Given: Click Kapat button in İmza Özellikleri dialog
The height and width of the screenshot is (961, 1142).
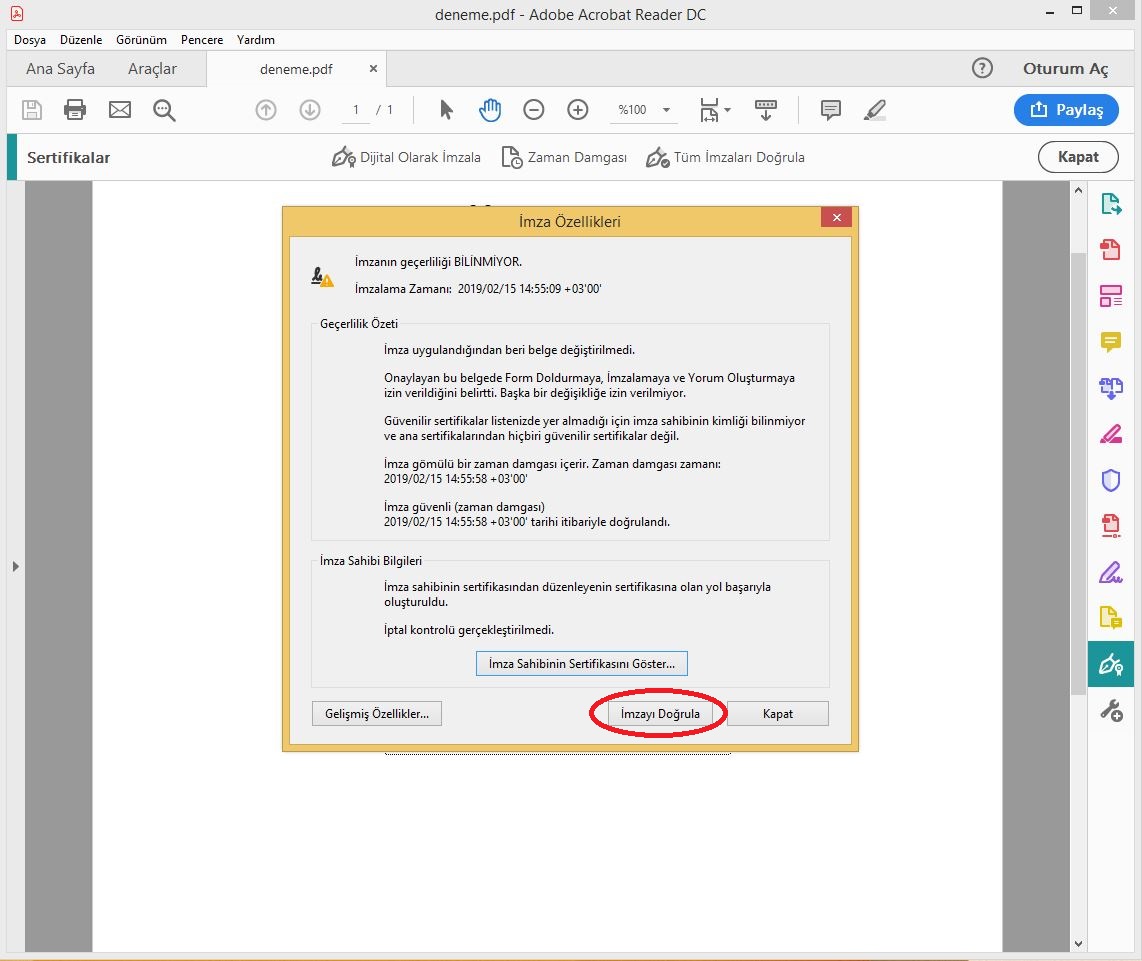Looking at the screenshot, I should point(778,713).
